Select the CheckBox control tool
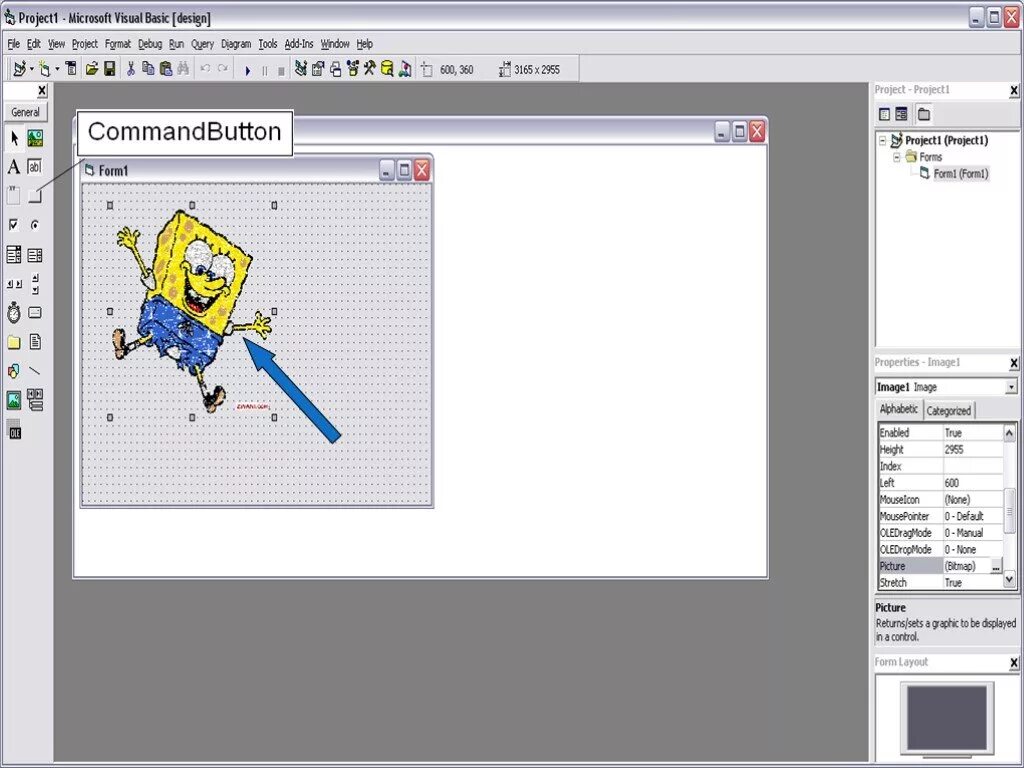Screen dimensions: 1024x768 [14, 225]
